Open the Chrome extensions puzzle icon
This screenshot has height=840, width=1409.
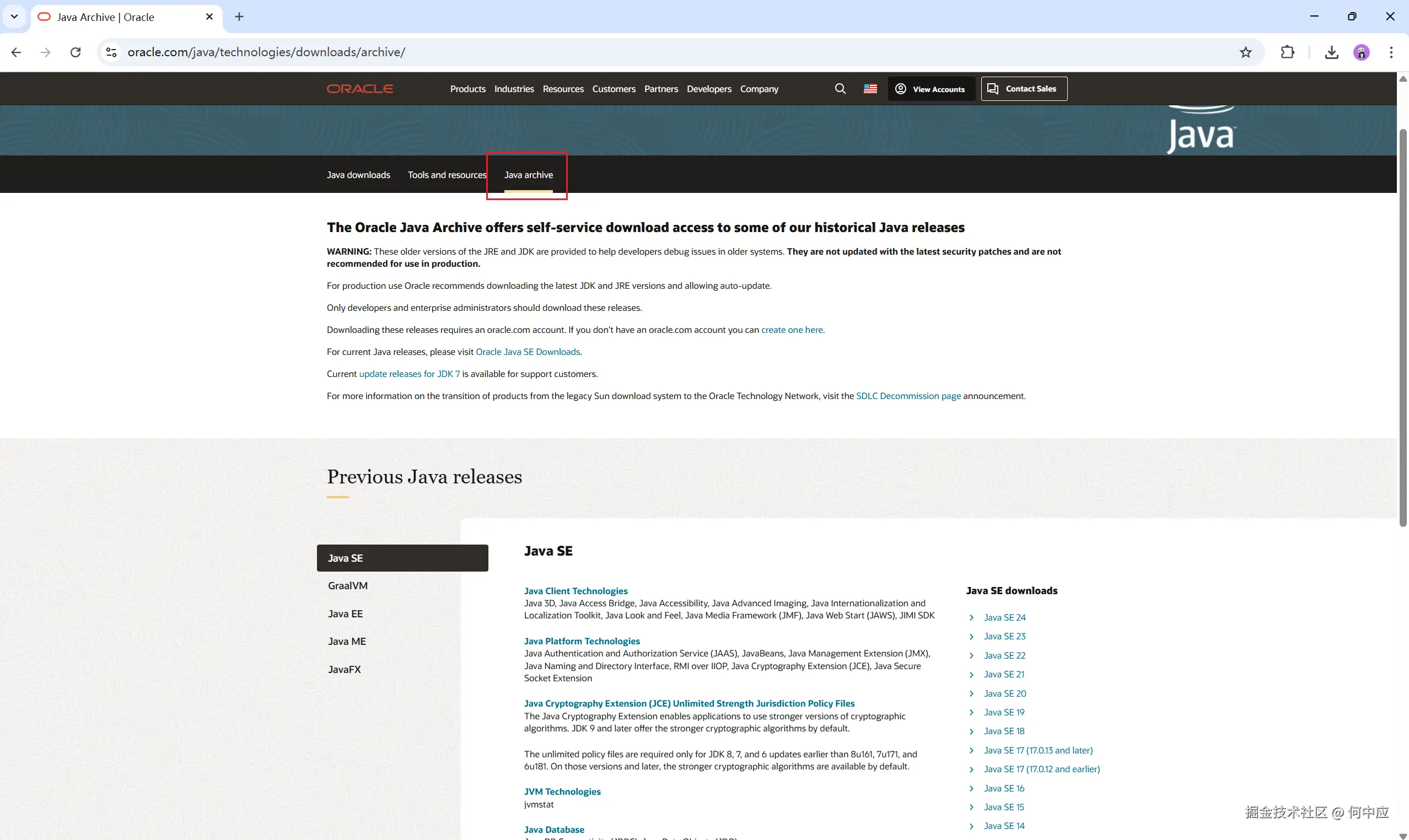click(1287, 52)
